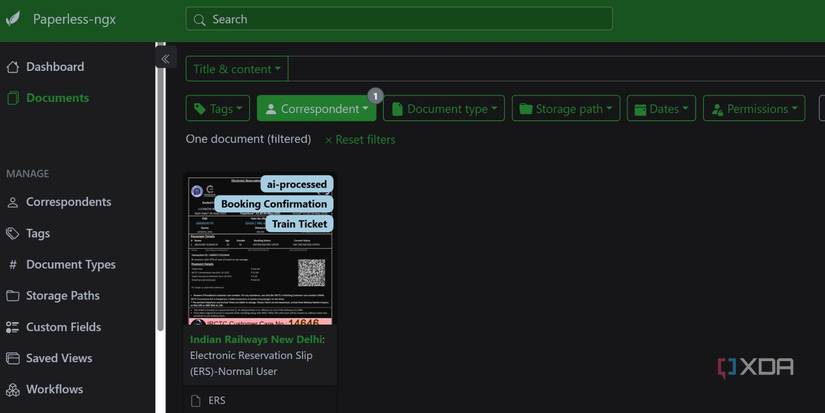Click the Electronic Reservation Slip title
825x413 pixels.
(251, 363)
